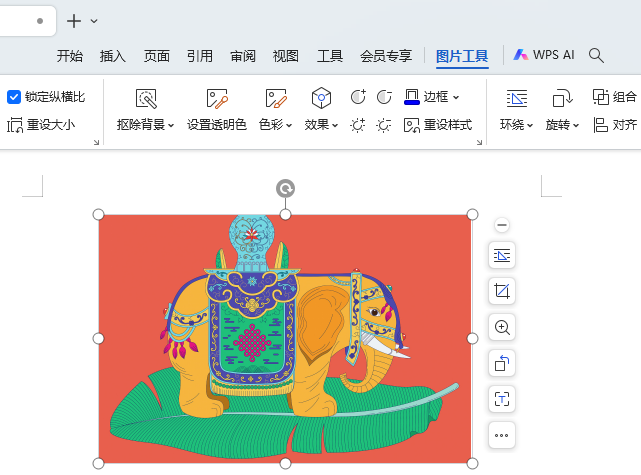This screenshot has width=641, height=475.
Task: Click the 效果 effects cube icon
Action: pos(321,98)
